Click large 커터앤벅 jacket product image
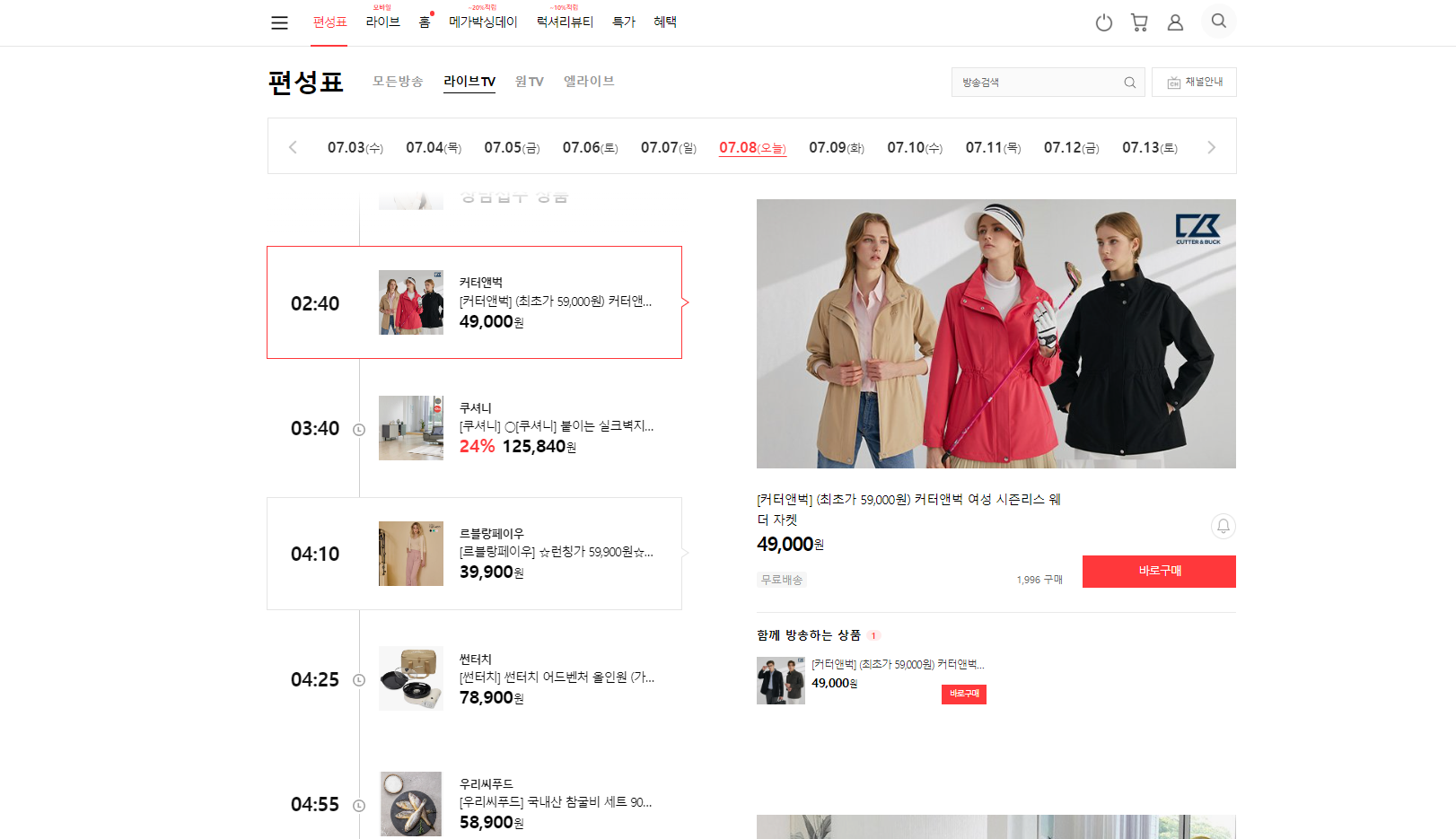Screen dimensions: 1456x839 [x=996, y=334]
